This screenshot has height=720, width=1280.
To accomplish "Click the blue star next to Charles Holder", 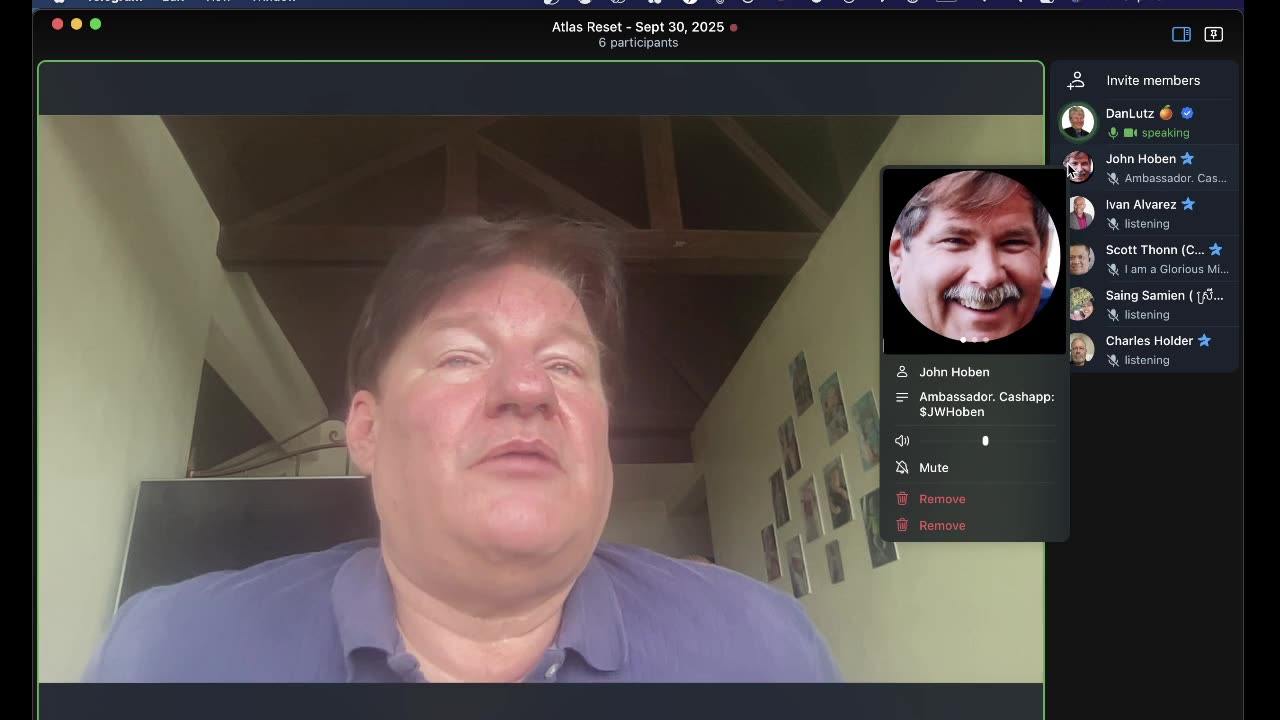I will tap(1204, 340).
